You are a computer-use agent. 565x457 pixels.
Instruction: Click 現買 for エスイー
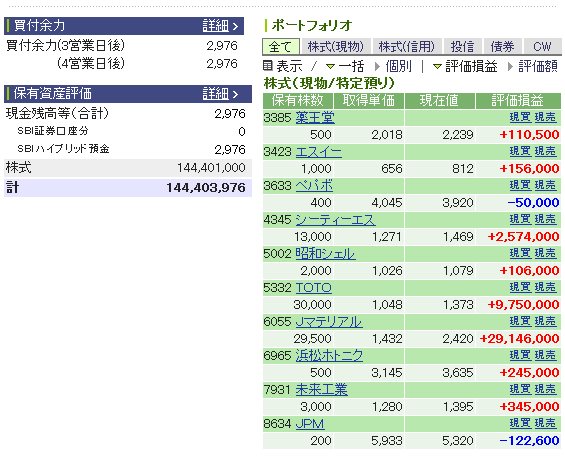click(520, 151)
